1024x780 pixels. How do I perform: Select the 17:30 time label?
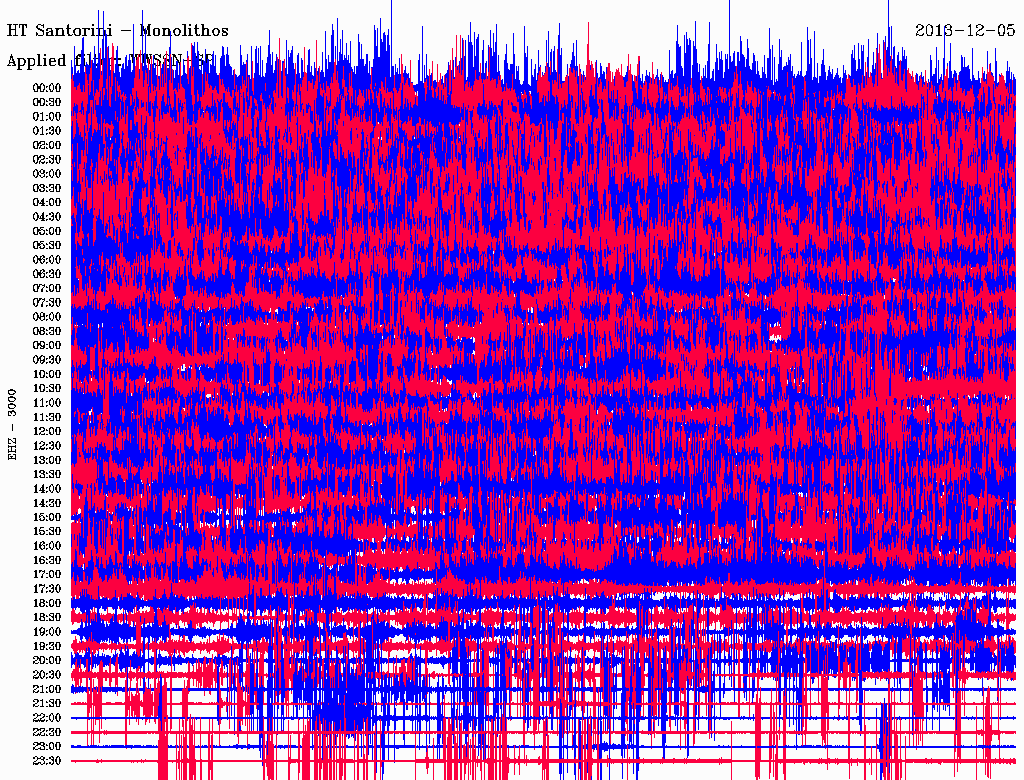pos(47,589)
